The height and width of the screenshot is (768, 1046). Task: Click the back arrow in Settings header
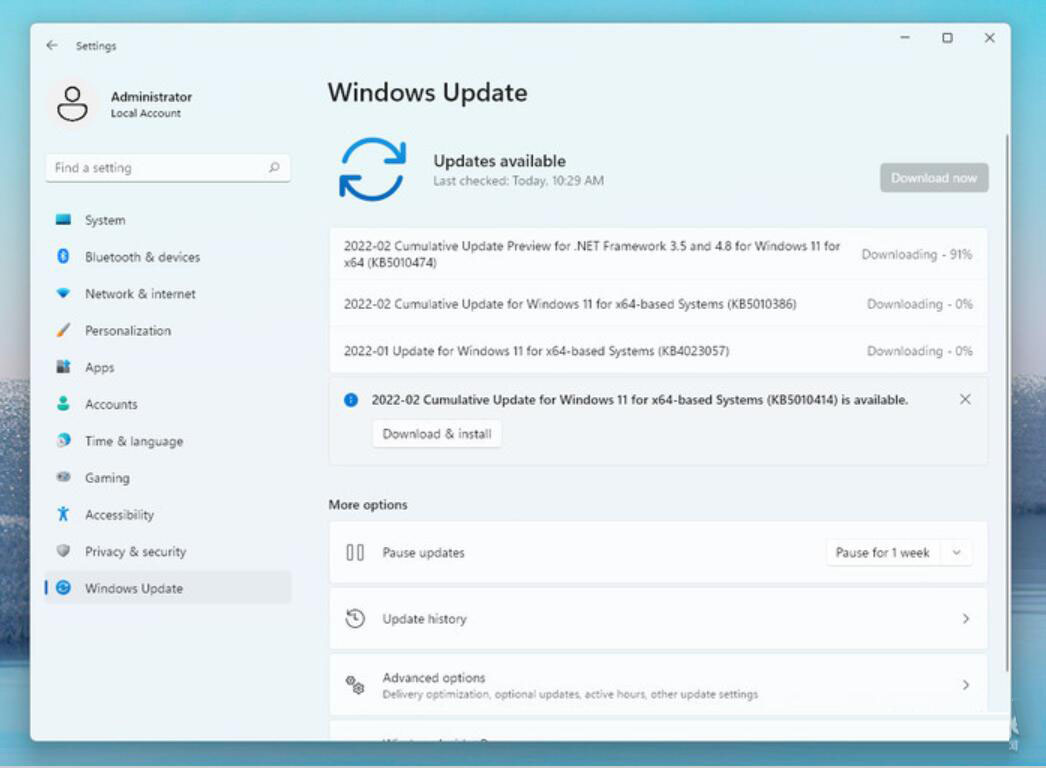[x=52, y=46]
